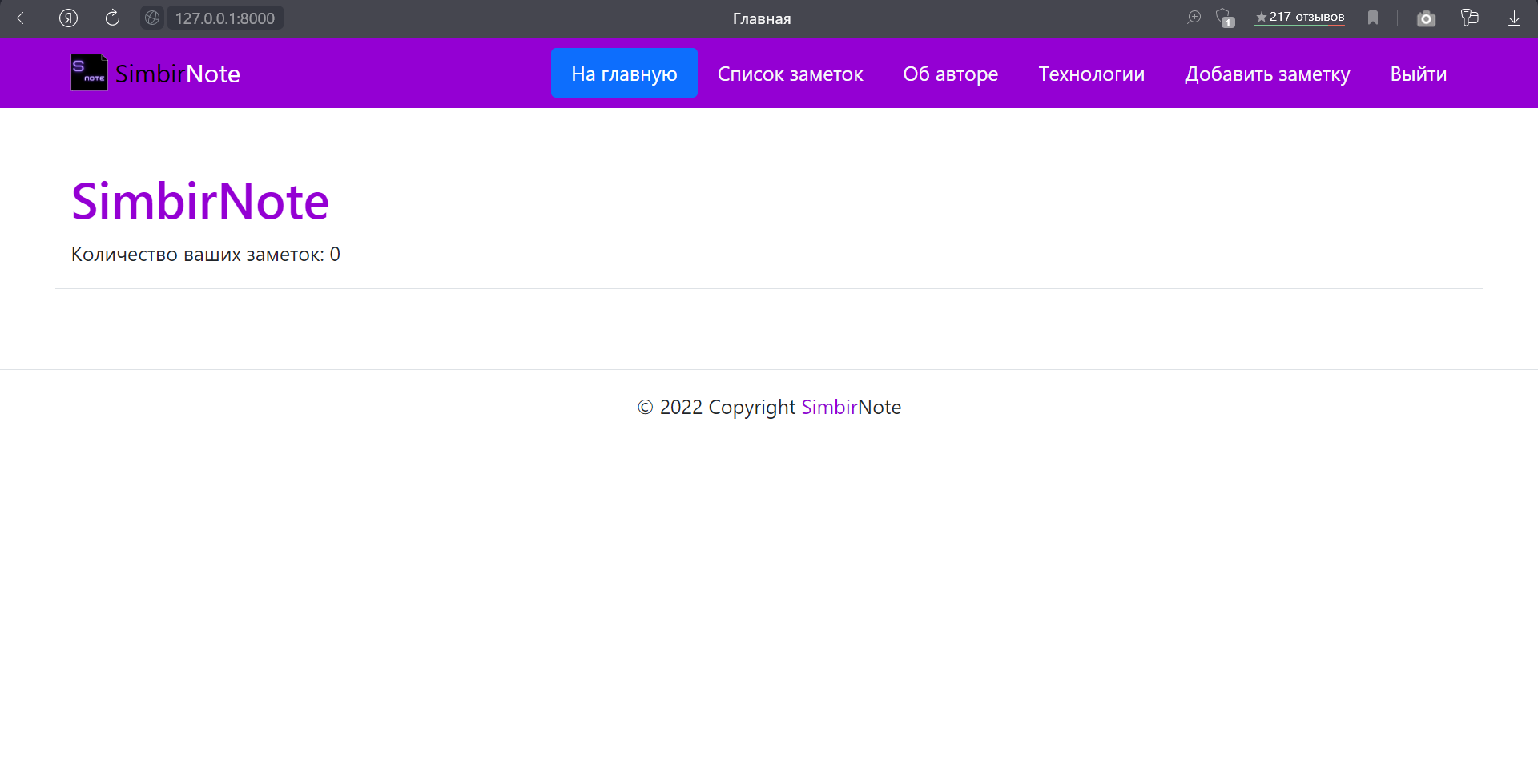Open the SimbirNote logo image
This screenshot has height=784, width=1538.
pos(88,72)
